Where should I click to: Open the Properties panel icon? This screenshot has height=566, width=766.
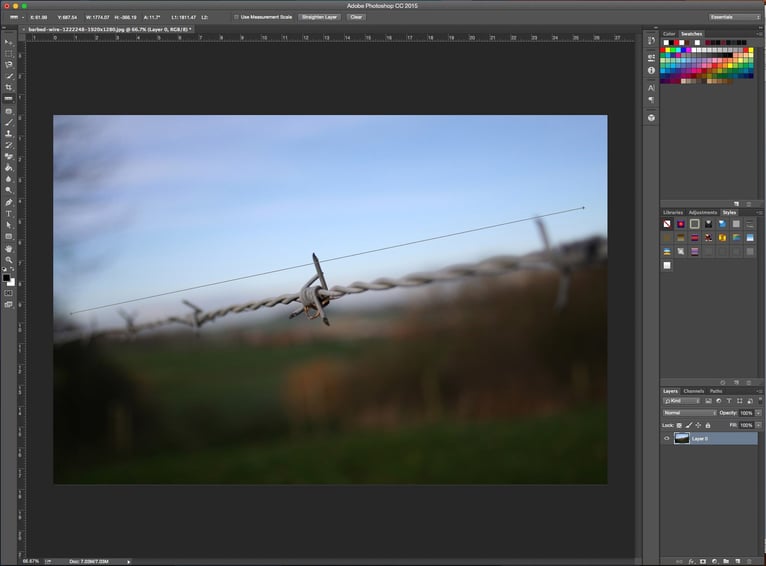coord(651,57)
